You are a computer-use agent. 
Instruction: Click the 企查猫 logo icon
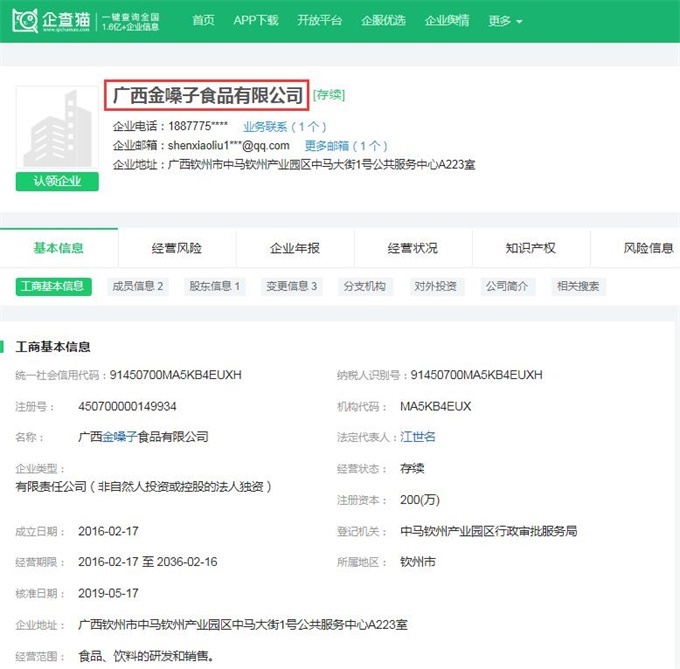(27, 20)
